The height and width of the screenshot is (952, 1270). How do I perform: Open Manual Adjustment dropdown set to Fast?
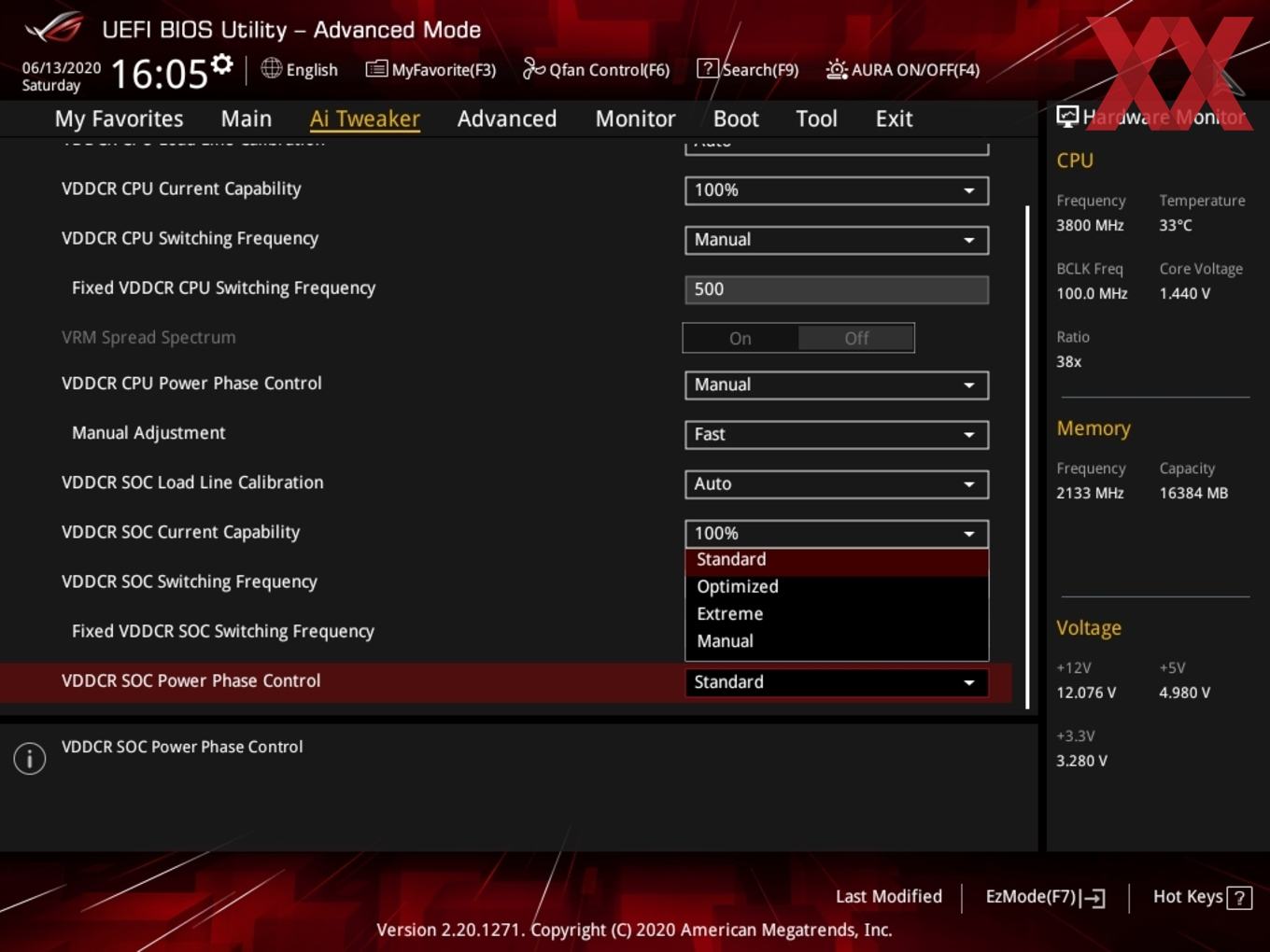pyautogui.click(x=837, y=434)
